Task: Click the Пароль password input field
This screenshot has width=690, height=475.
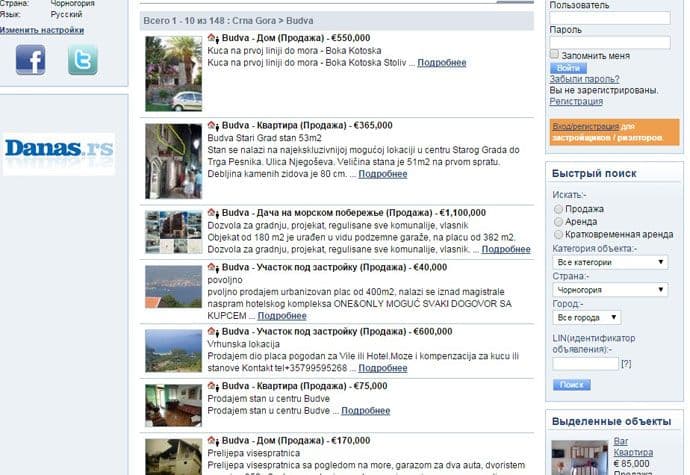Action: point(610,43)
